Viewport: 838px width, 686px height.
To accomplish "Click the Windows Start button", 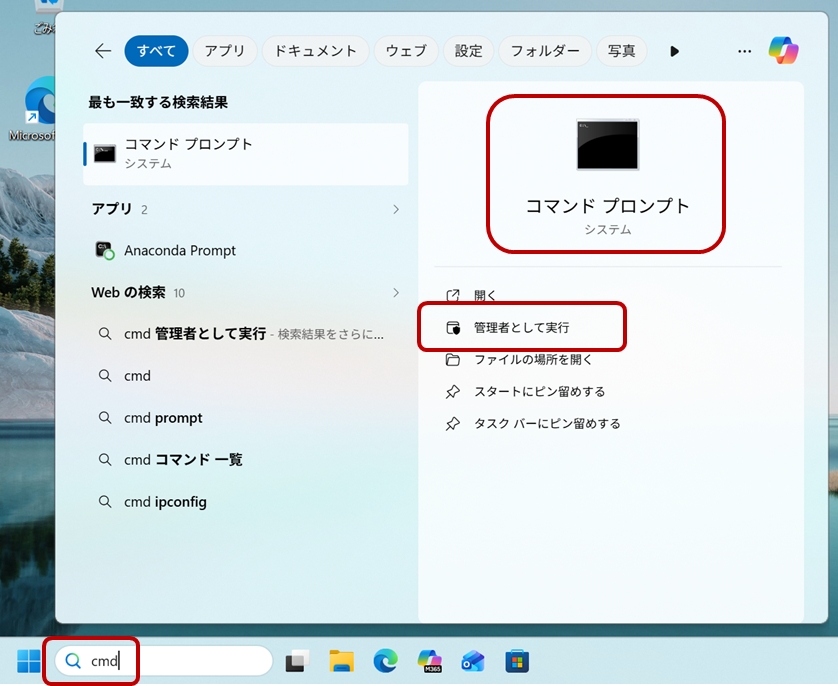I will click(x=28, y=661).
